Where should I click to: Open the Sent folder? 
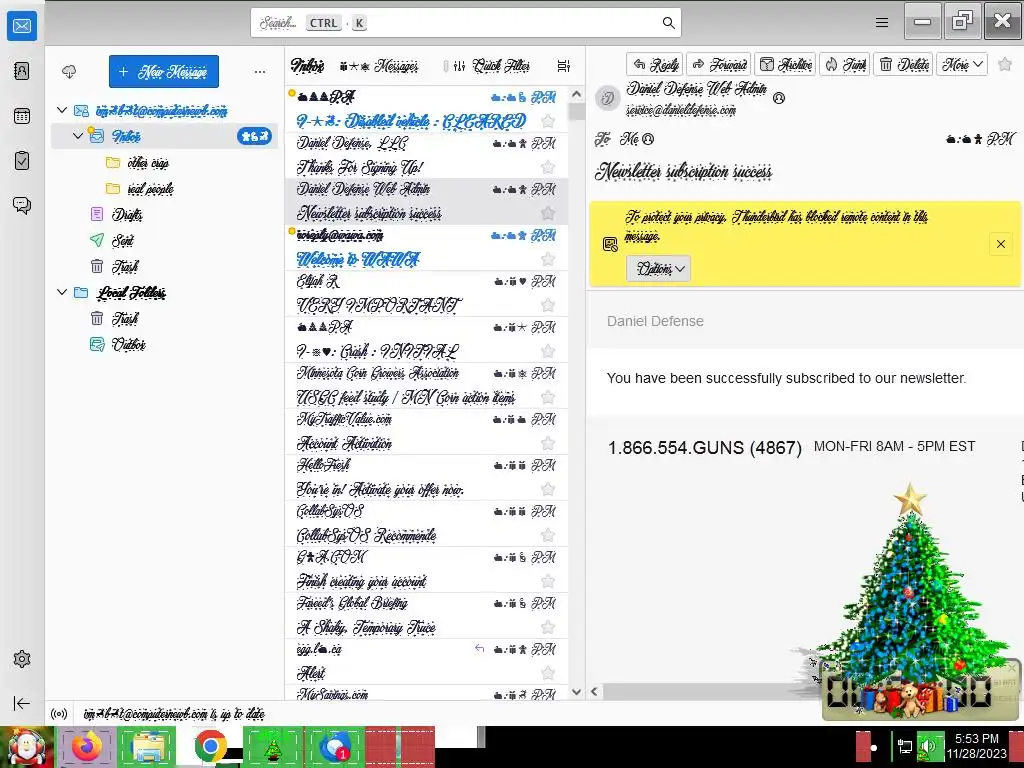[123, 240]
